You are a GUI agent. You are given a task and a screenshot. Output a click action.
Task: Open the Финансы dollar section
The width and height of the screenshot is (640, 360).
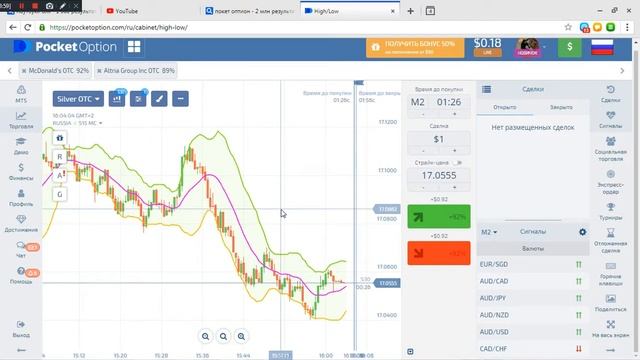(21, 171)
